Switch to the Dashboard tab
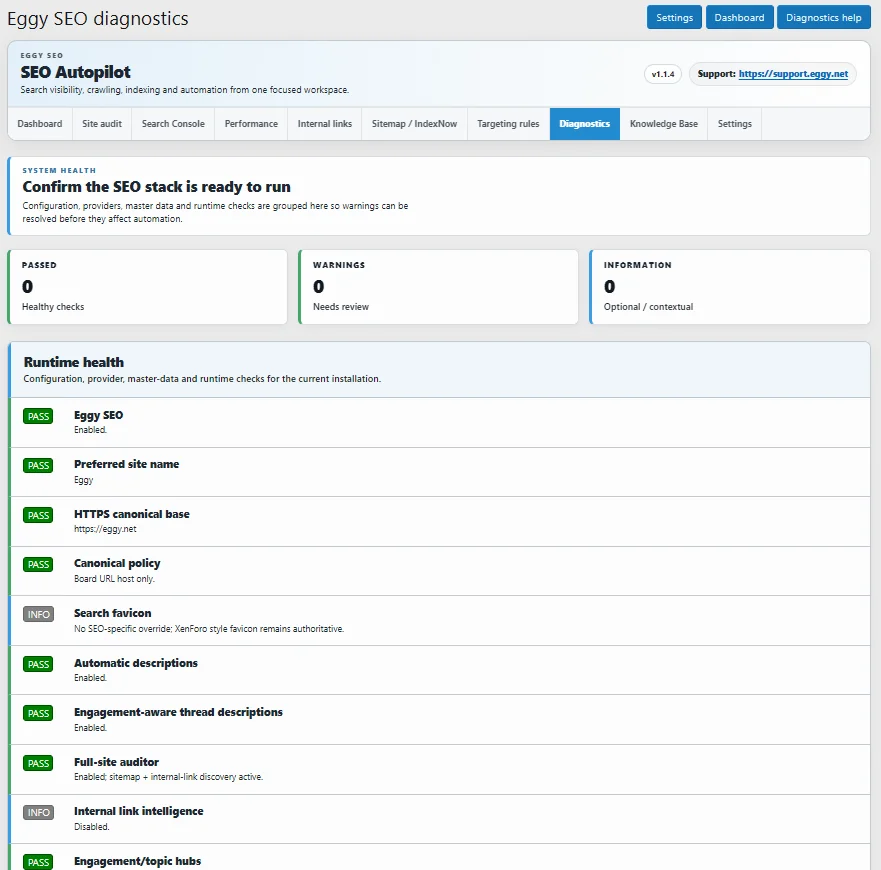 [40, 124]
